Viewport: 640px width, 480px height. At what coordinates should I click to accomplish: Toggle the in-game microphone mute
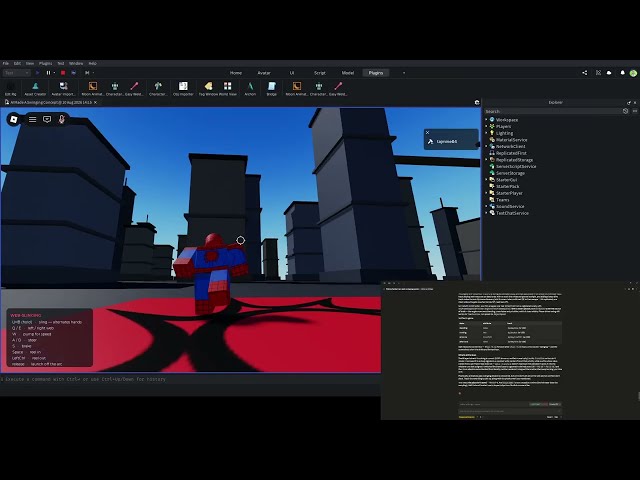pyautogui.click(x=62, y=119)
